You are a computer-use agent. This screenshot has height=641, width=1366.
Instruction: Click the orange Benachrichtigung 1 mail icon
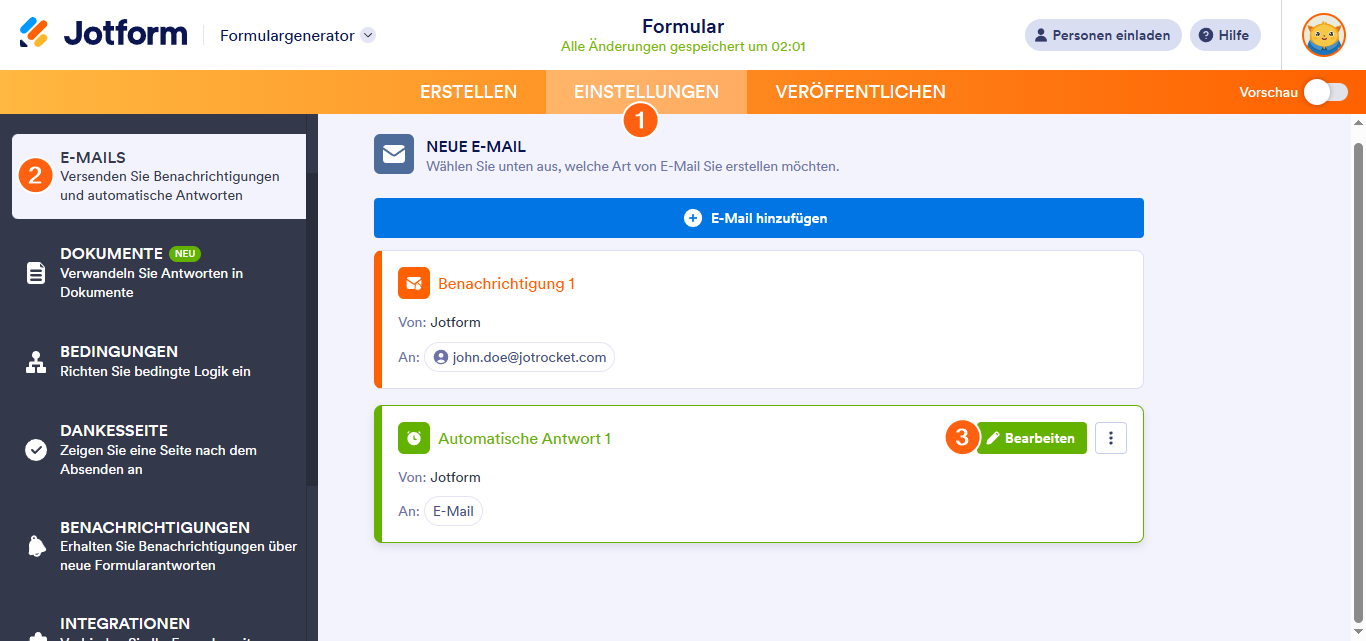[x=414, y=284]
